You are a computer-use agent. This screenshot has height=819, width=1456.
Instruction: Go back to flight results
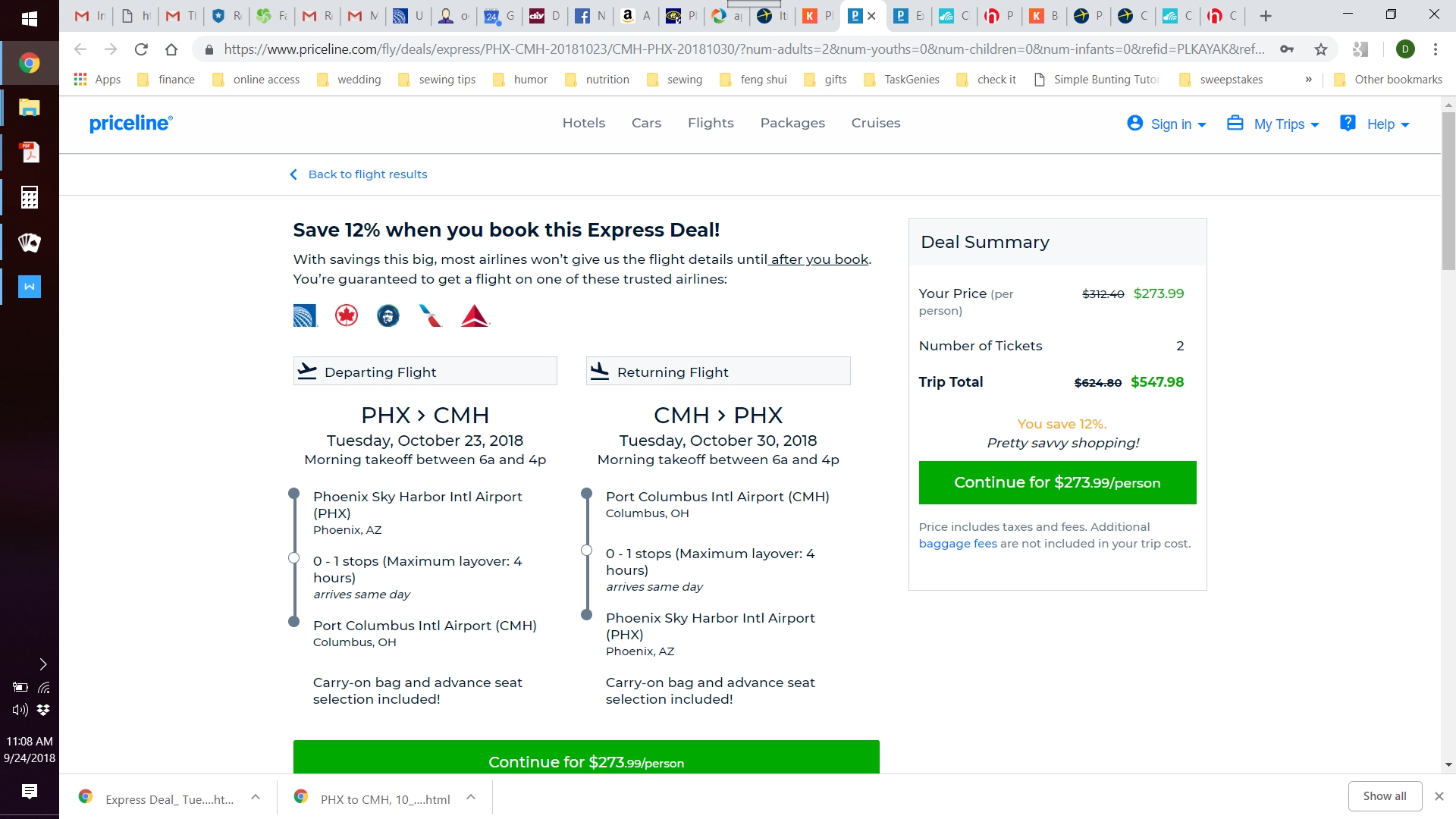[359, 174]
